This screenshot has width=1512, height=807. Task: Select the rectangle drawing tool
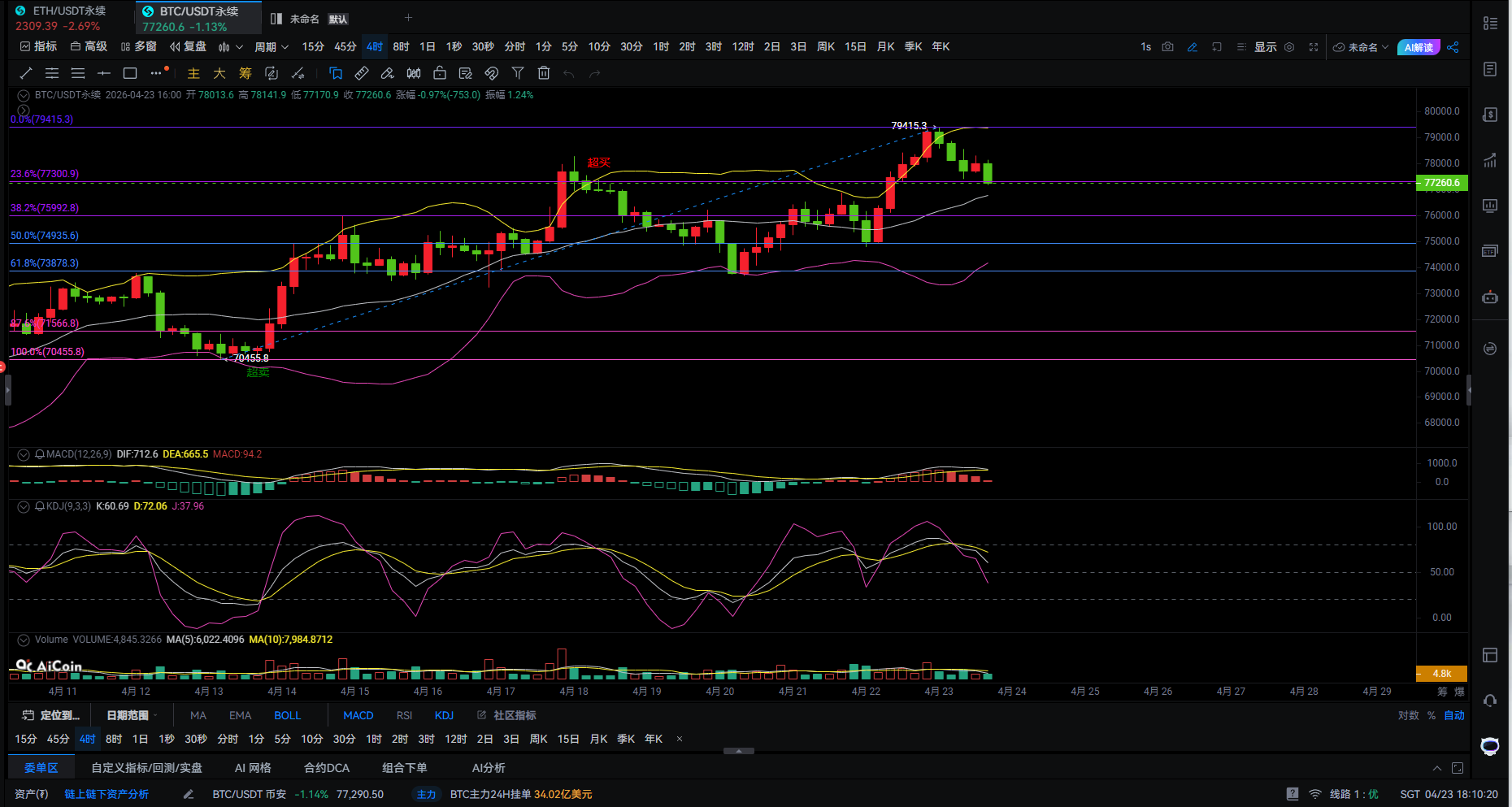(x=130, y=73)
